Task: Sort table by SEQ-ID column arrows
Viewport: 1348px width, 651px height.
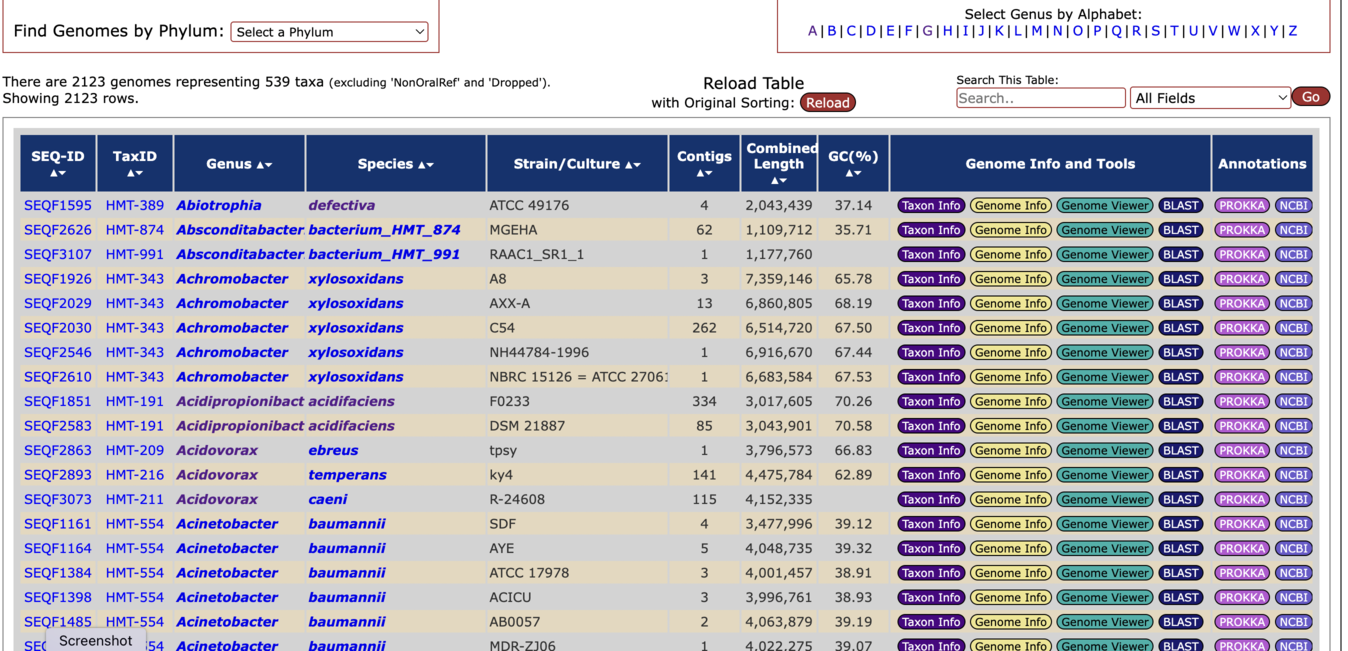Action: pyautogui.click(x=58, y=174)
